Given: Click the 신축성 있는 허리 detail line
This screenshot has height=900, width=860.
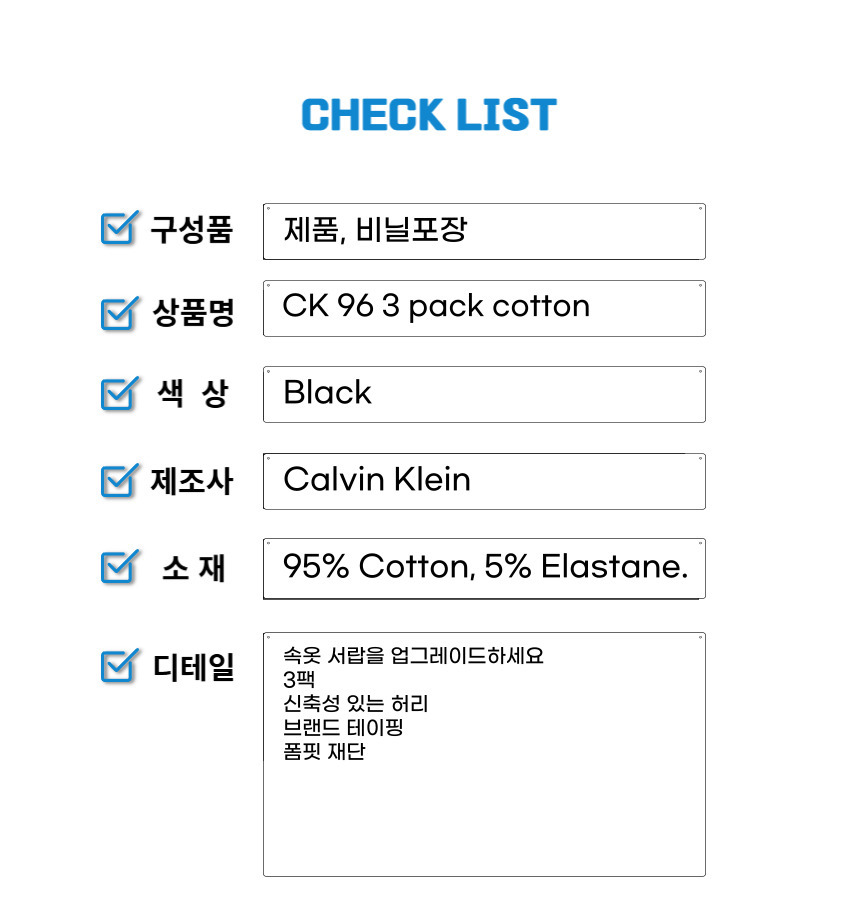Looking at the screenshot, I should 356,704.
